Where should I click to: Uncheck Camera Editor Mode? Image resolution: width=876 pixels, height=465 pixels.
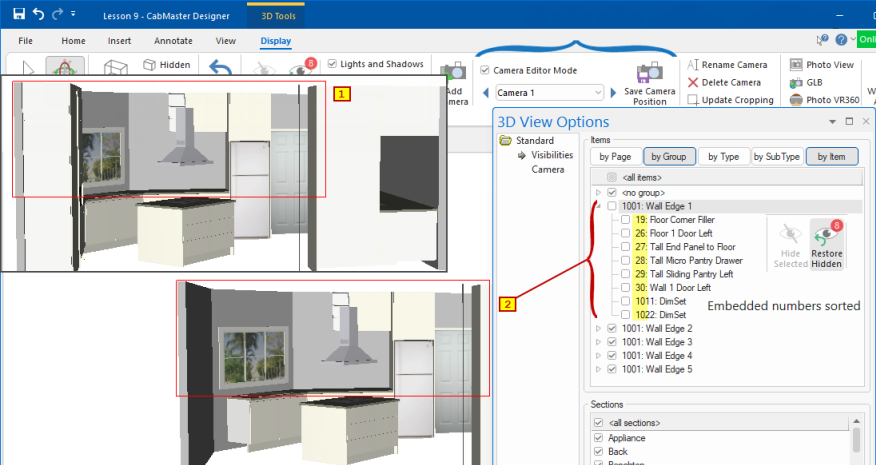coord(485,71)
